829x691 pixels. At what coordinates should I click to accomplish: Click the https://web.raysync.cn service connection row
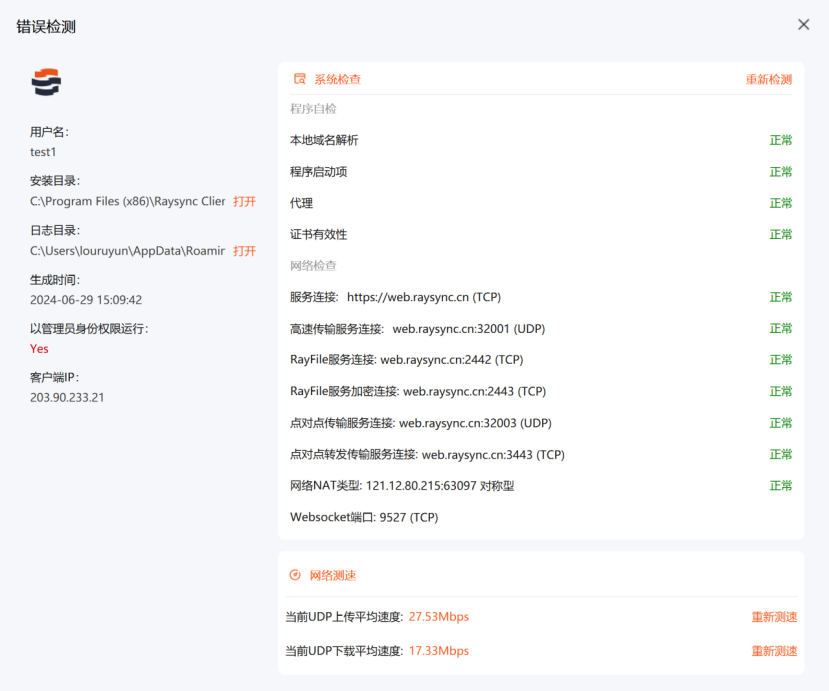coord(395,297)
